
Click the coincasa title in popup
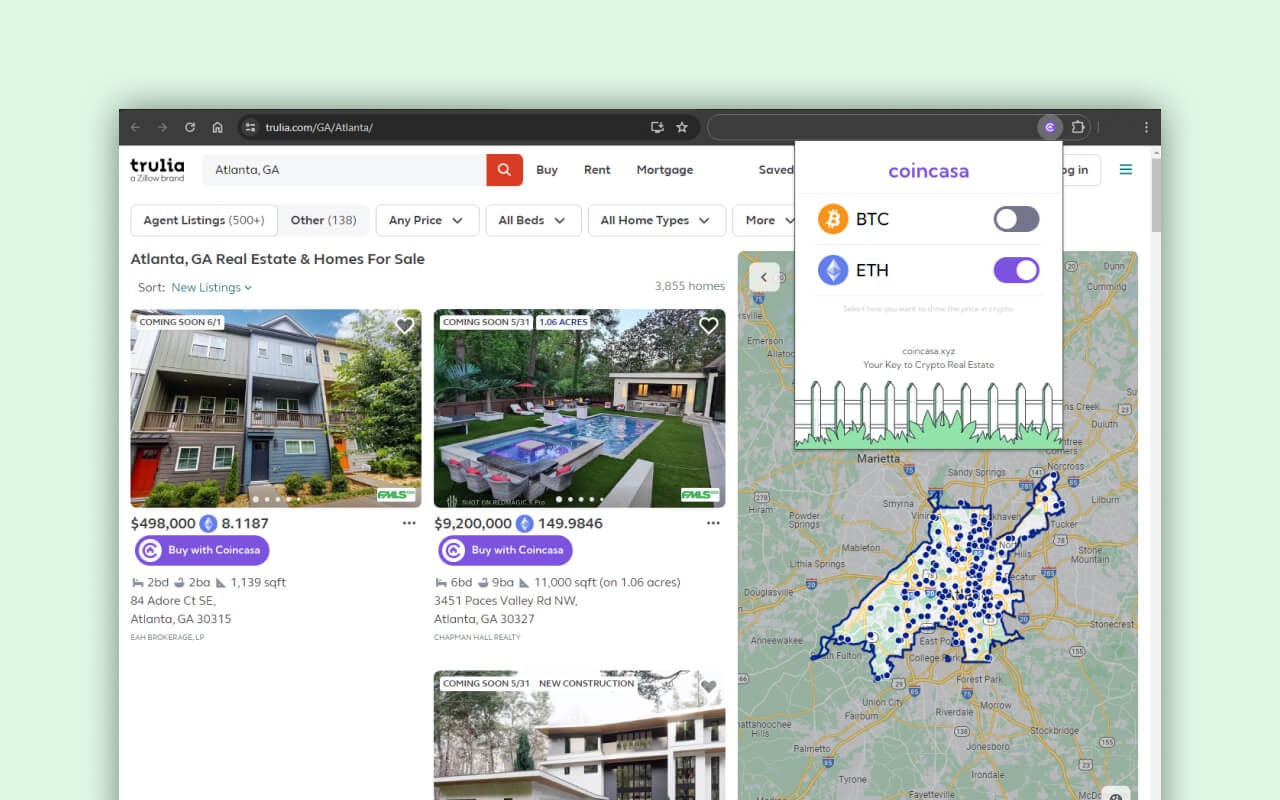click(x=929, y=171)
